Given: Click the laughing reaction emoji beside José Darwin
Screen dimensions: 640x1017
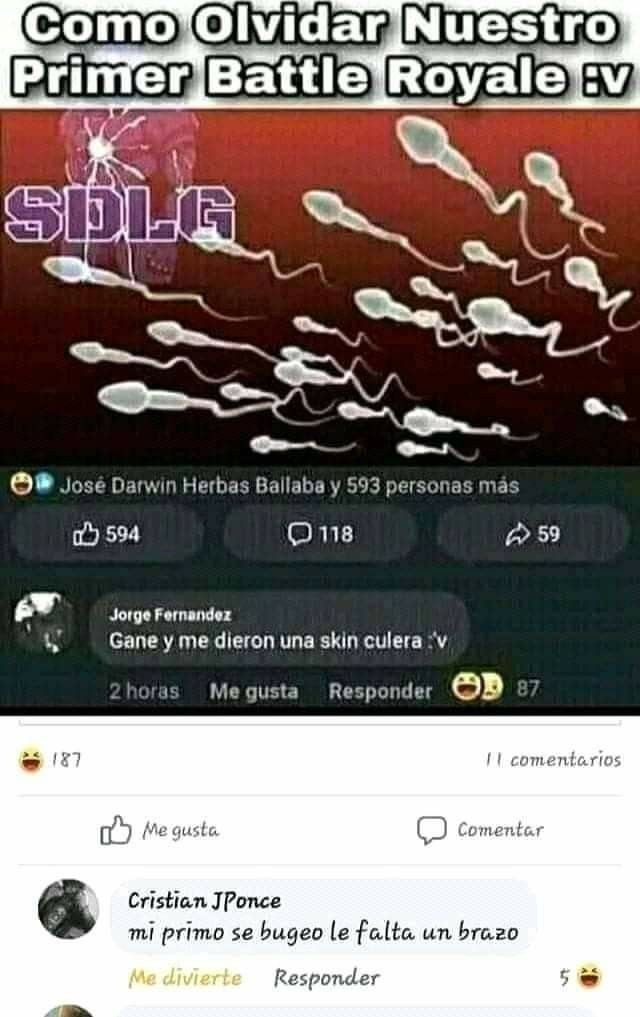Looking at the screenshot, I should 21,484.
